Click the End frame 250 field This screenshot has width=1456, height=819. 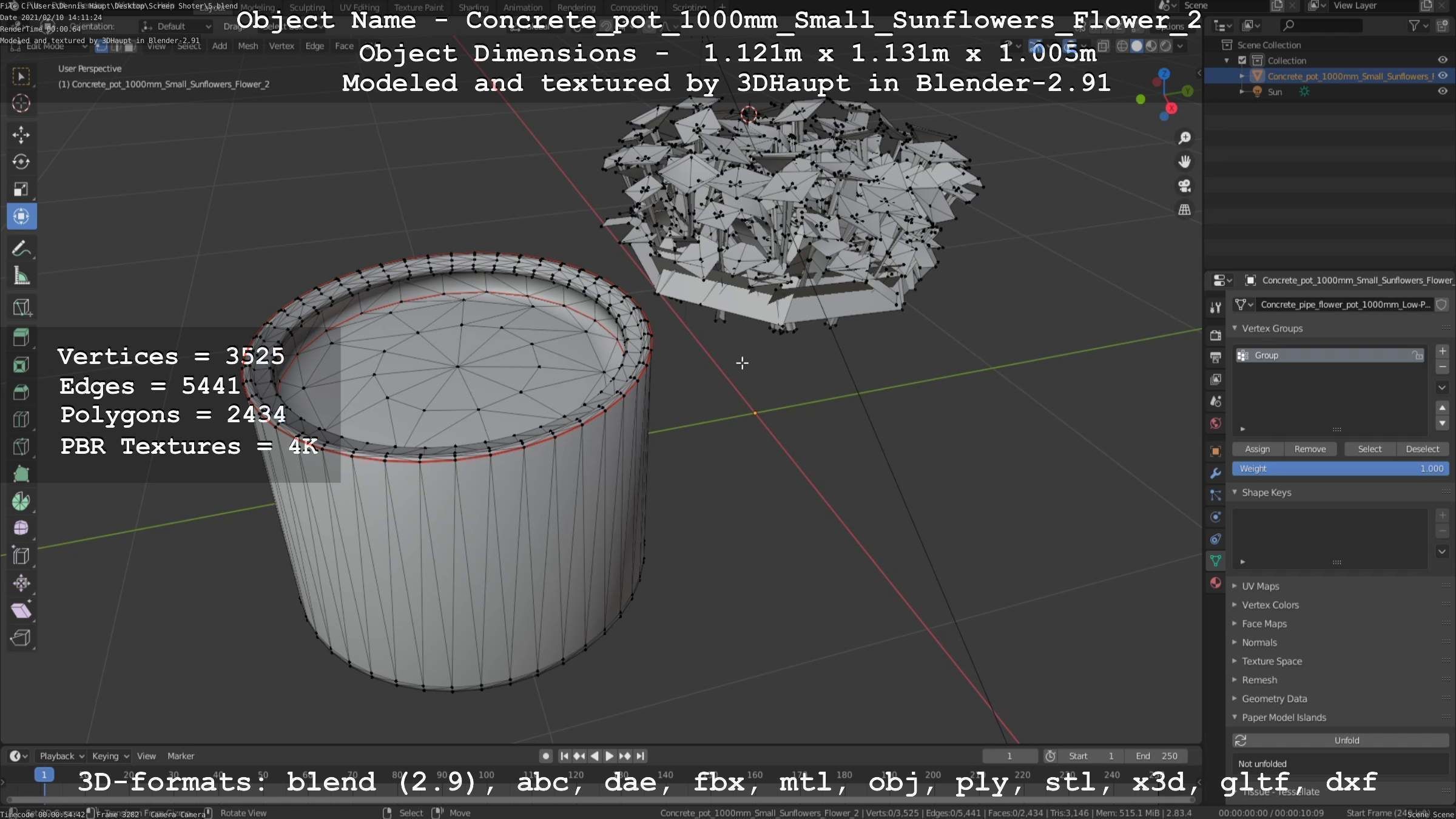1156,756
